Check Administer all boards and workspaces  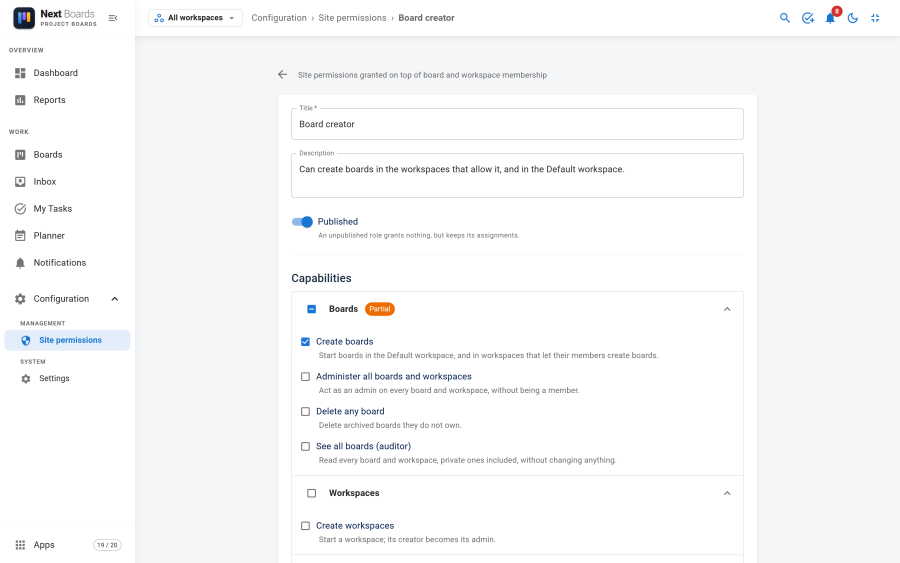305,376
